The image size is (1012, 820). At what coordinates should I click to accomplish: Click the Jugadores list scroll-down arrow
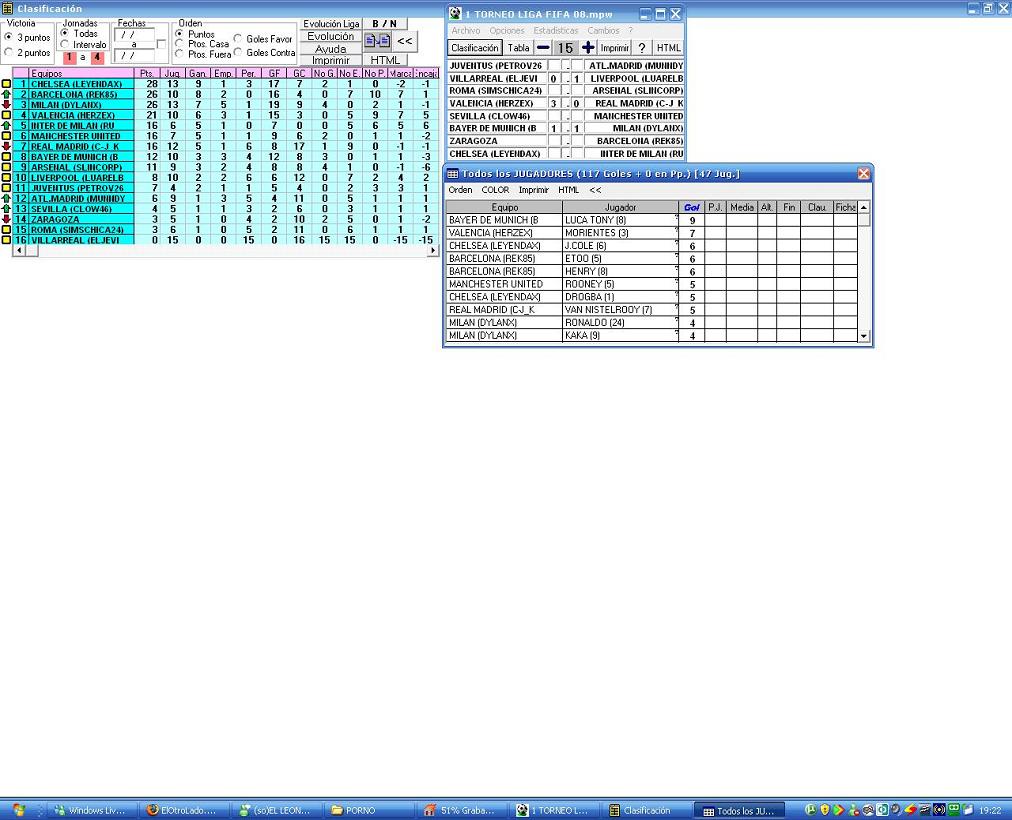864,336
